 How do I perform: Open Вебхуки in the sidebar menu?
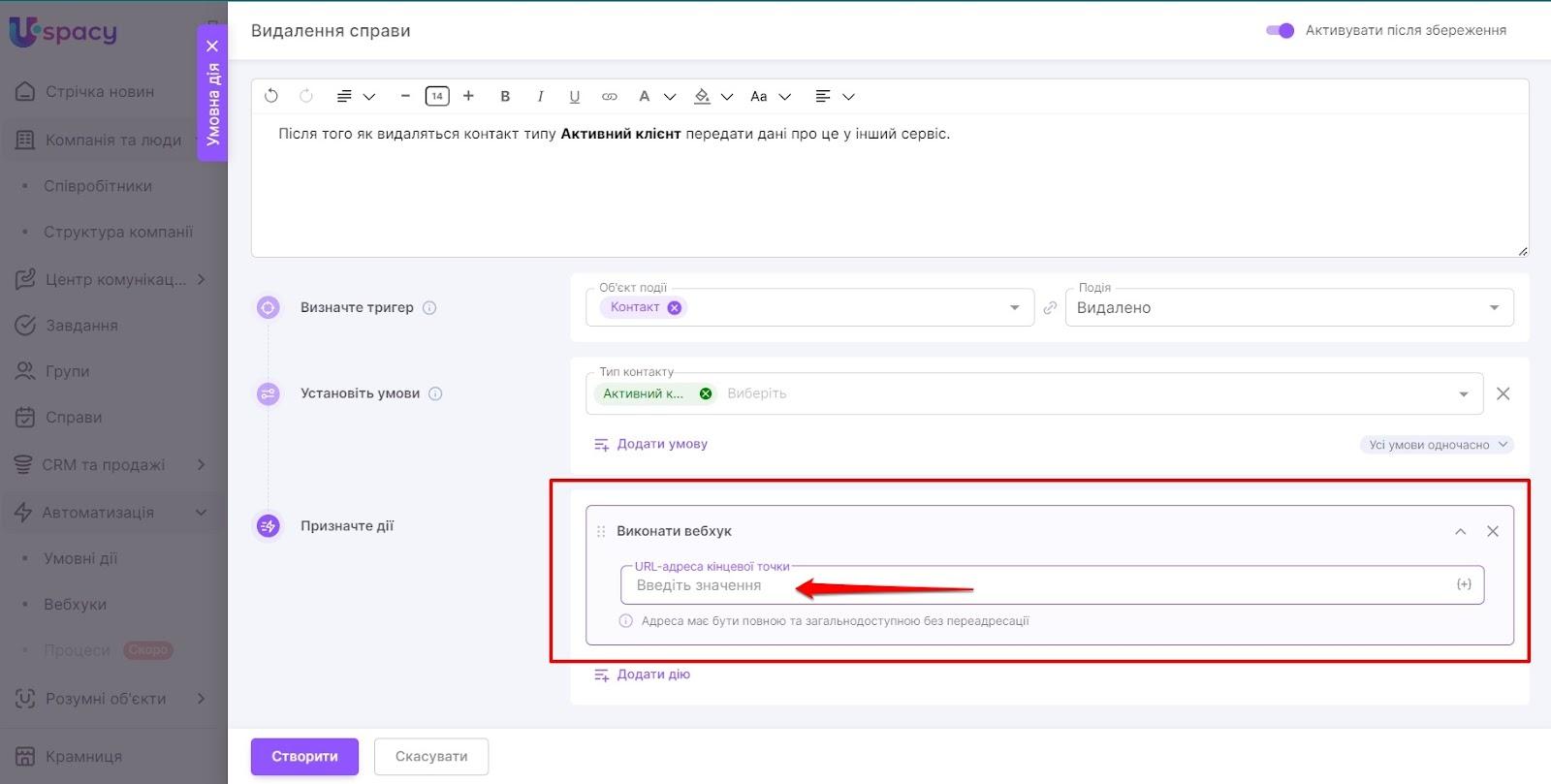pyautogui.click(x=75, y=605)
